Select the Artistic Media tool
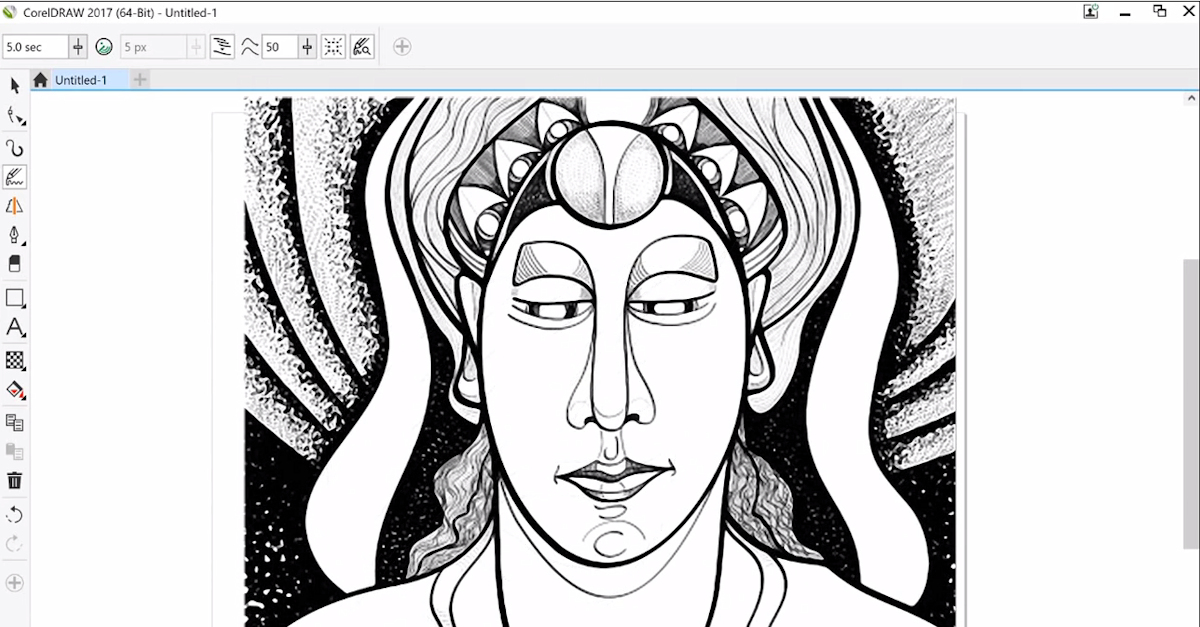1200x627 pixels. [x=15, y=207]
